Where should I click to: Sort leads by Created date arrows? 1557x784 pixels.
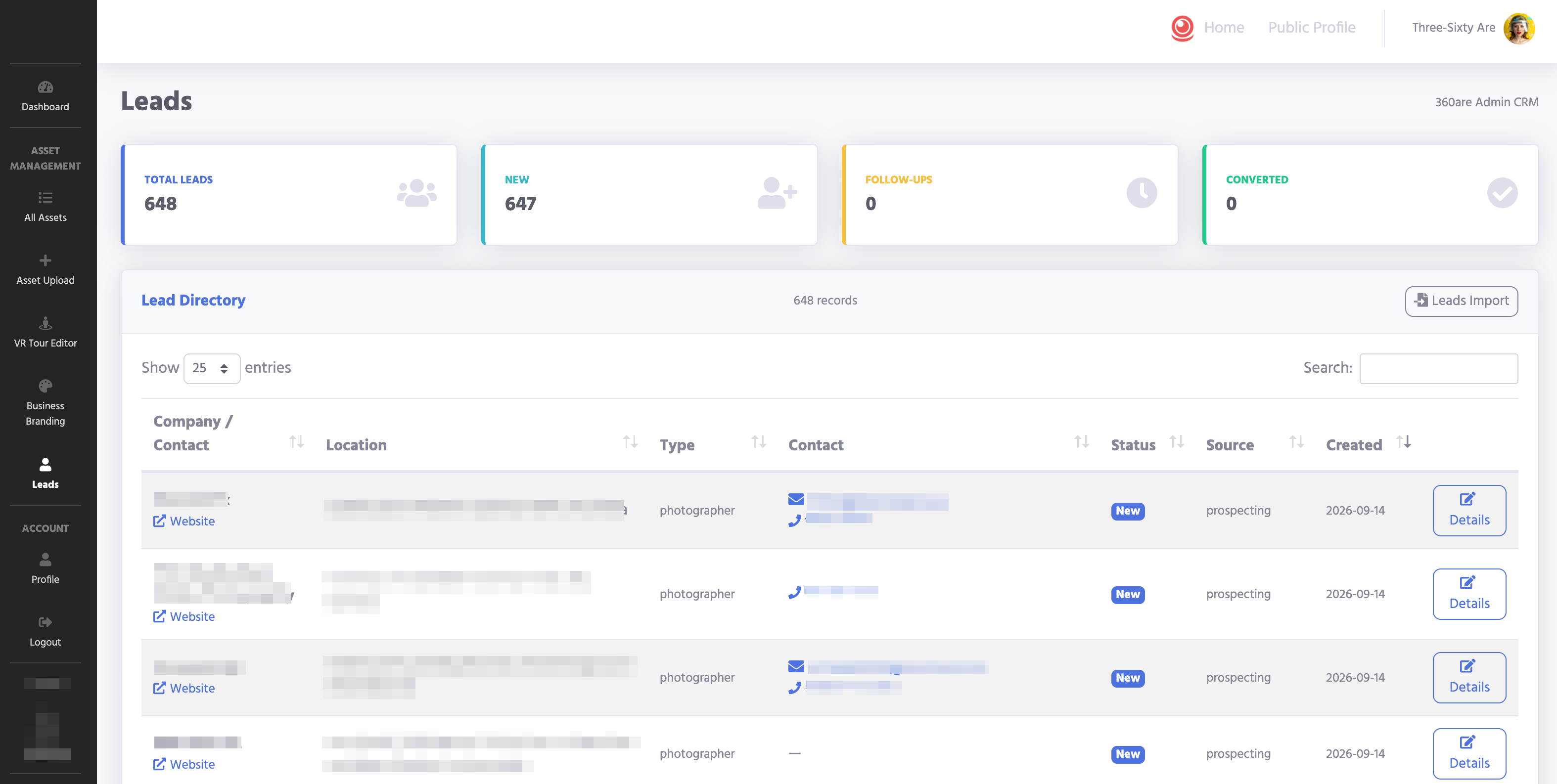tap(1404, 442)
